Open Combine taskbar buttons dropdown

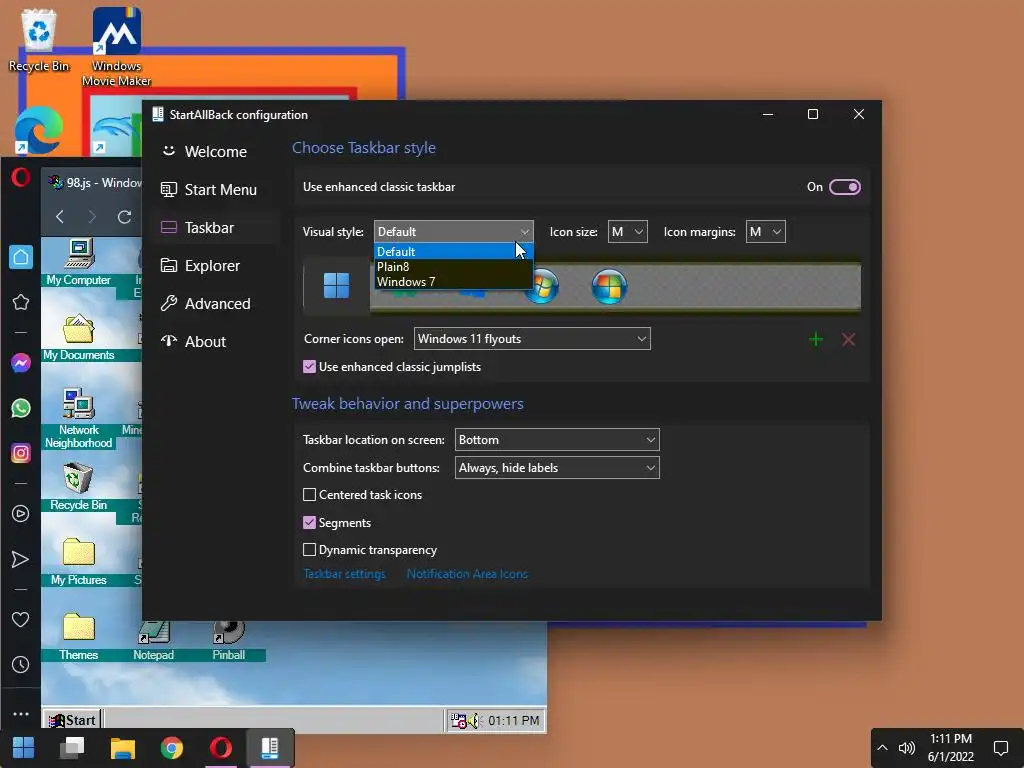[x=557, y=468]
